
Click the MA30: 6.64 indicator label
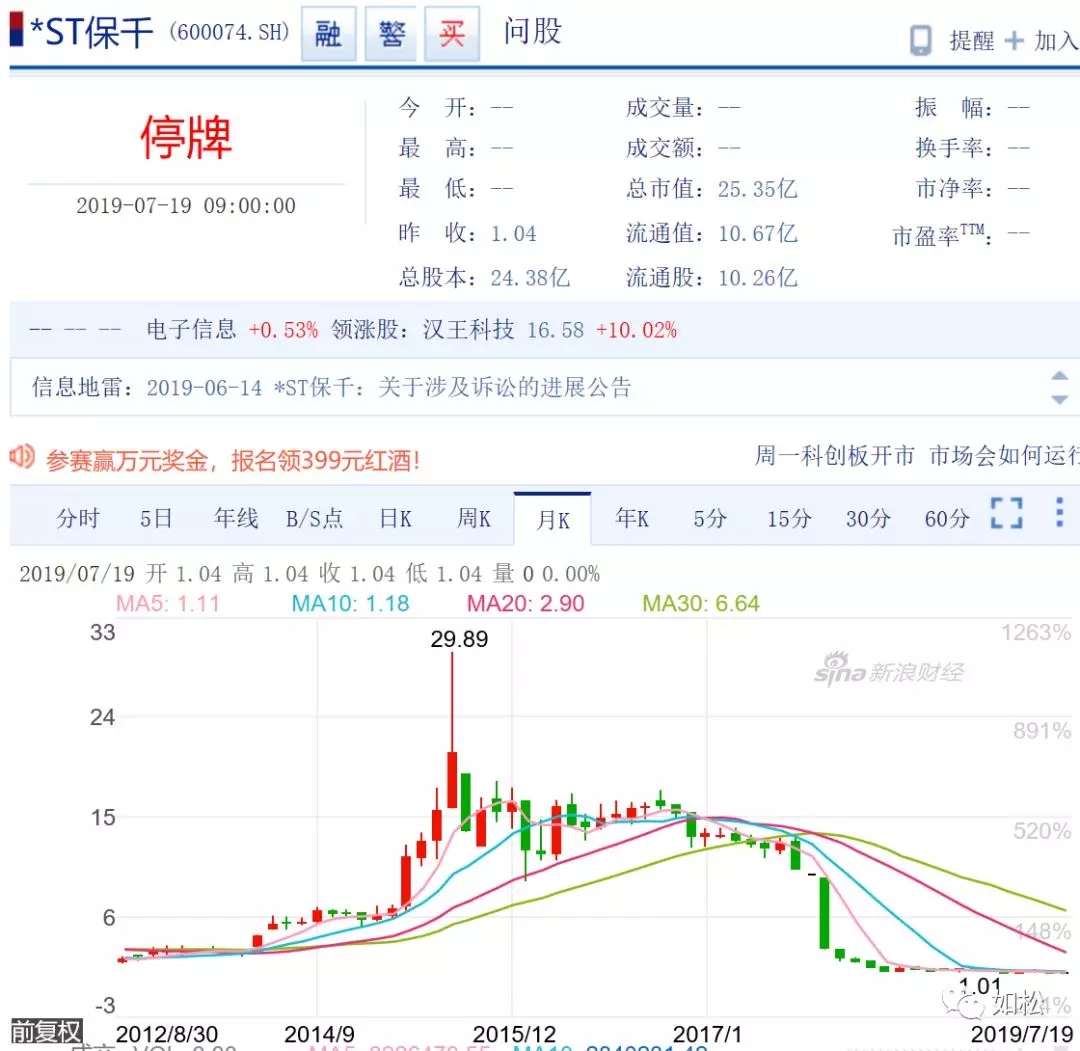pyautogui.click(x=700, y=604)
